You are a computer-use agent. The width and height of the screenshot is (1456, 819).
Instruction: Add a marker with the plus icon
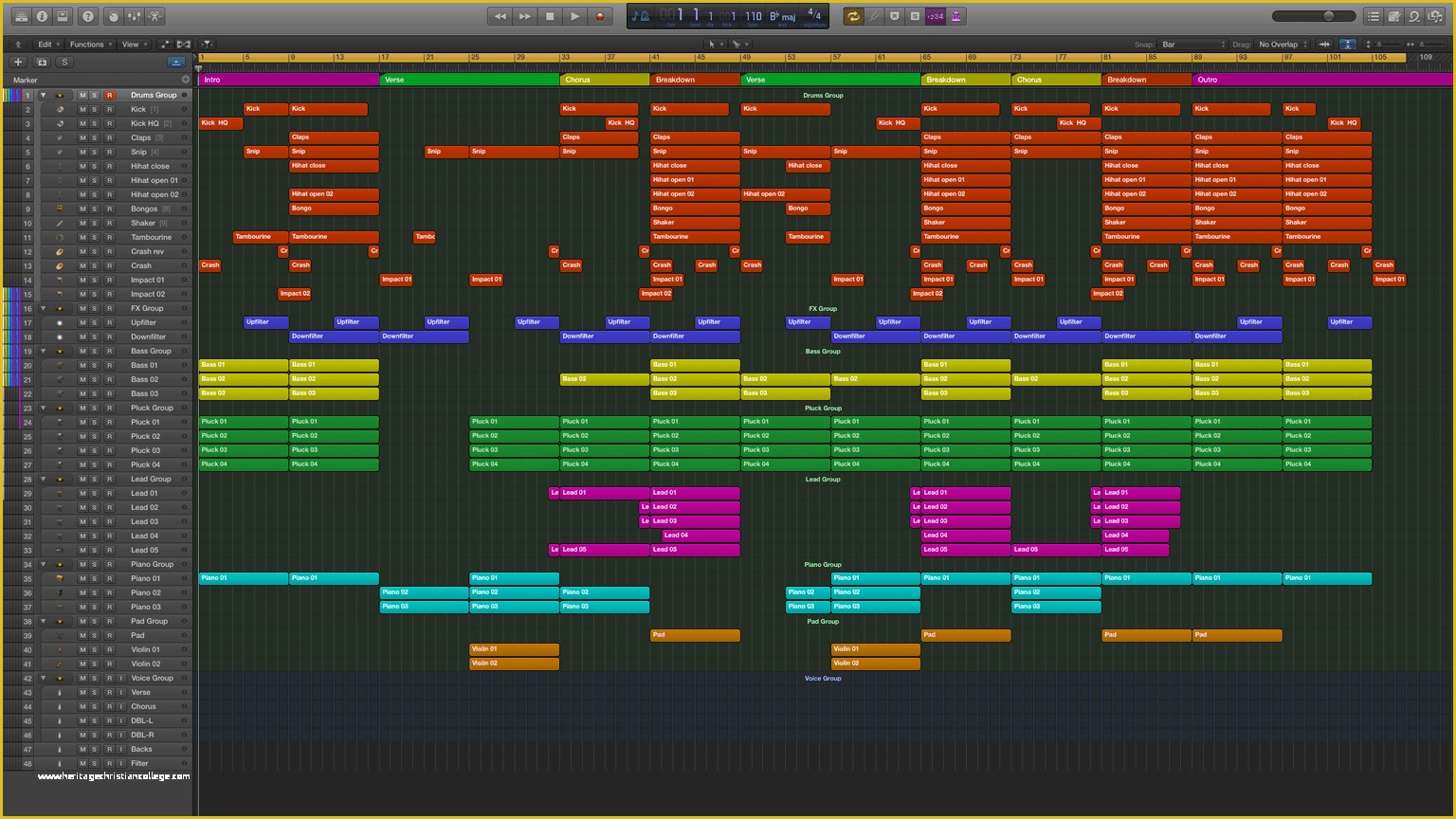185,81
